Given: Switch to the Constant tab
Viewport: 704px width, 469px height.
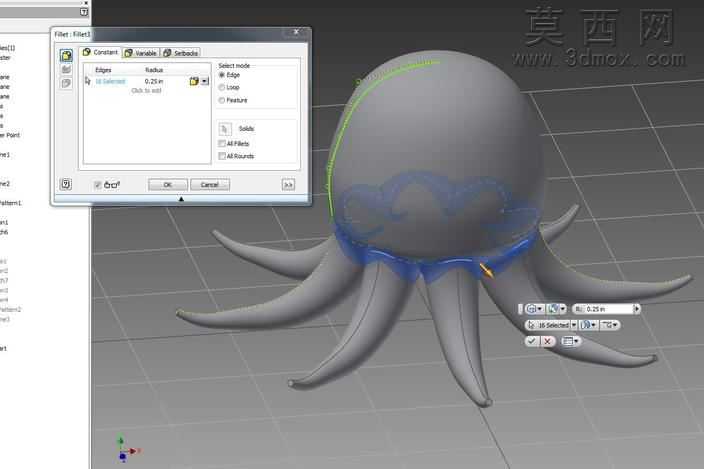Looking at the screenshot, I should pyautogui.click(x=101, y=53).
